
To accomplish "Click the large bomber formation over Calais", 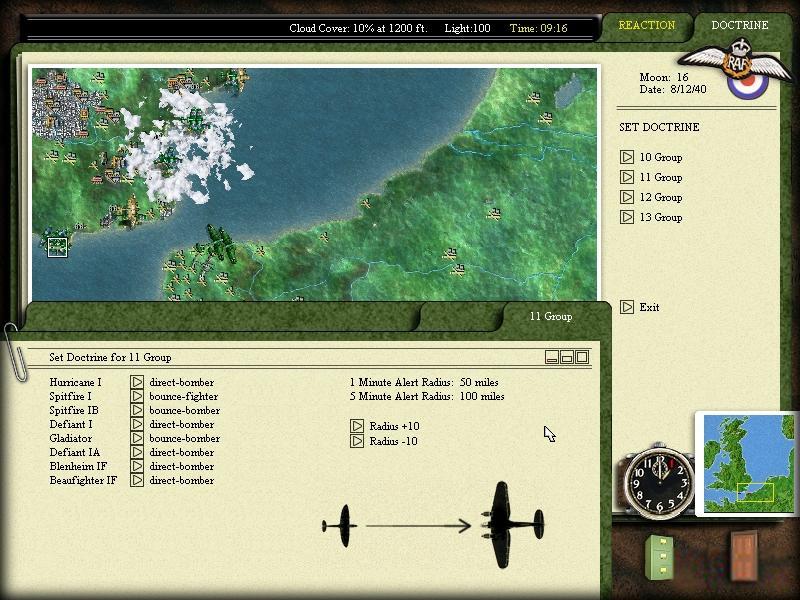I will point(221,243).
